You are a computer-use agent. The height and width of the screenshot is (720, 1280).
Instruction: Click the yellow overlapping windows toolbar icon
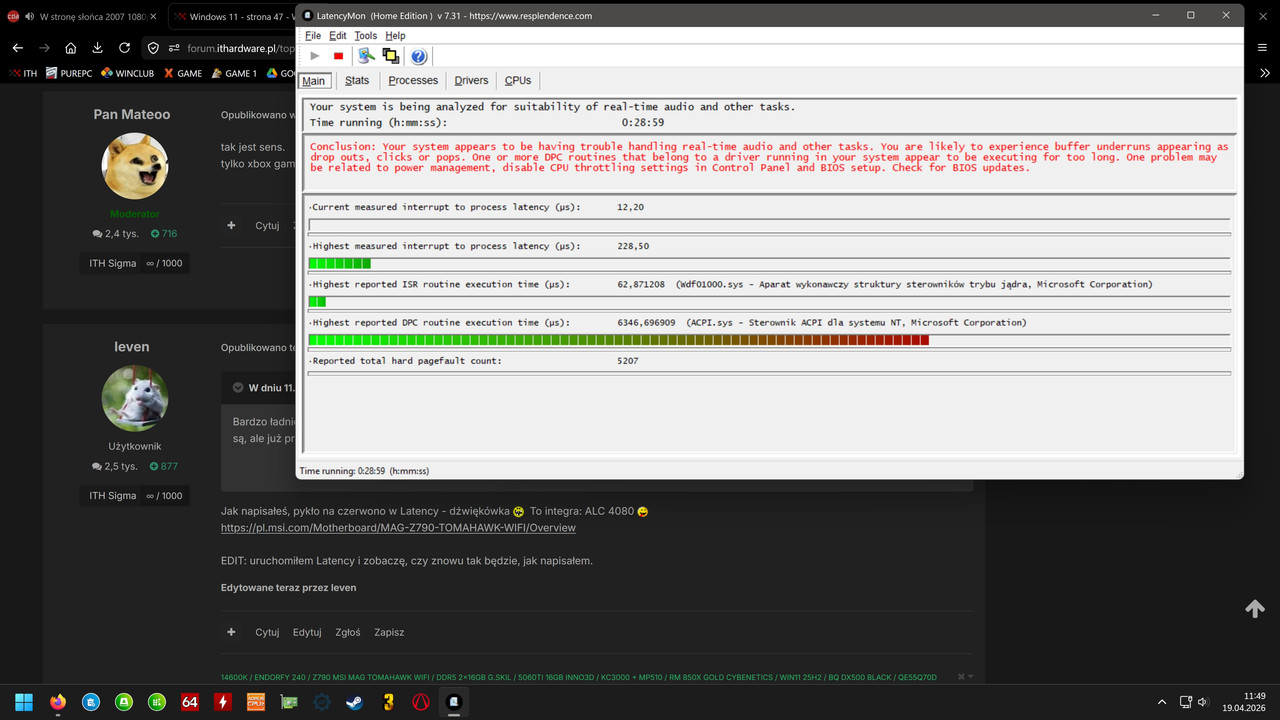point(391,56)
